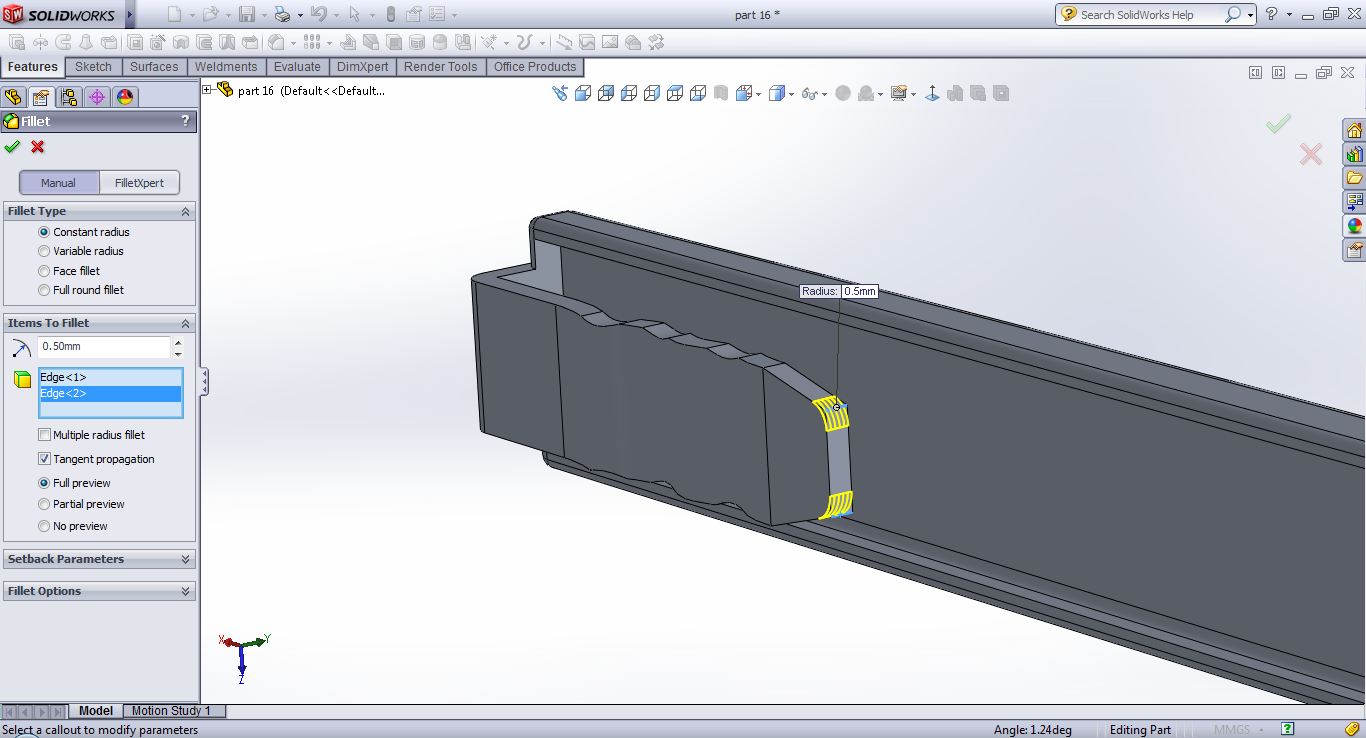Open the Evaluate tab
The height and width of the screenshot is (738, 1366).
297,67
